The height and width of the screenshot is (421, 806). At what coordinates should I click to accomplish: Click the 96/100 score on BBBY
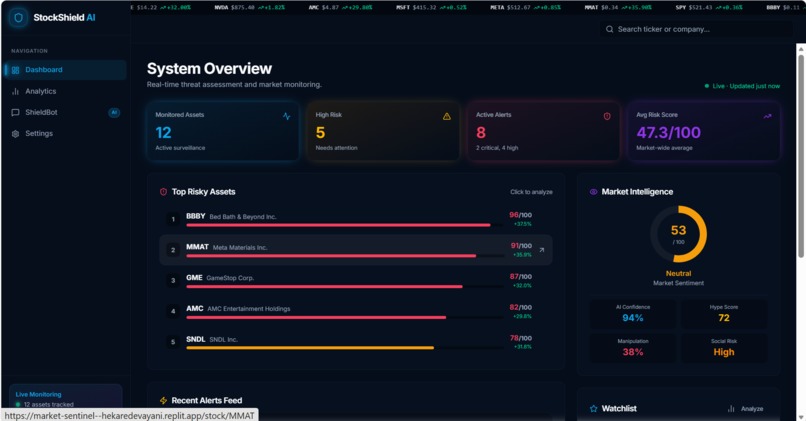520,215
